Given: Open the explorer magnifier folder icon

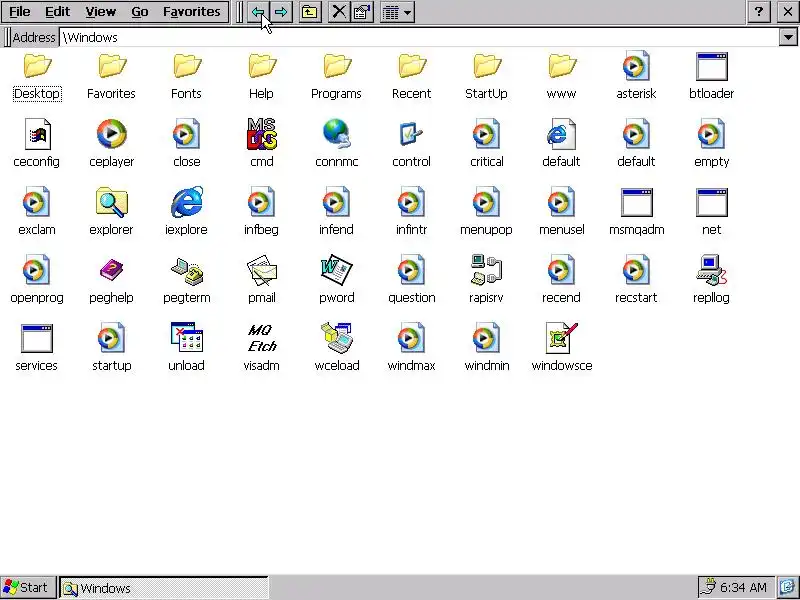Looking at the screenshot, I should (x=111, y=202).
